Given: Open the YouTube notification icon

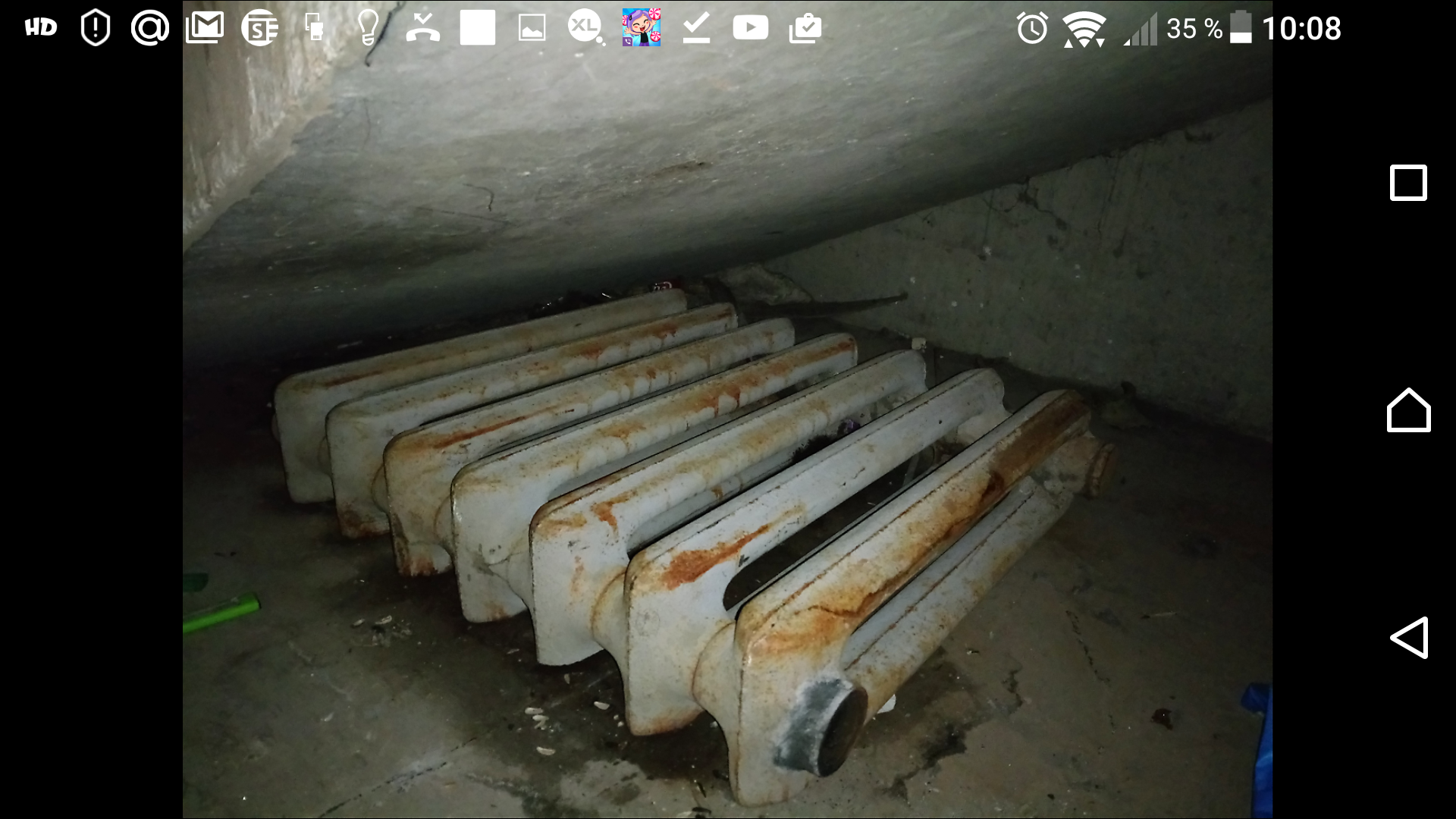Looking at the screenshot, I should (750, 28).
